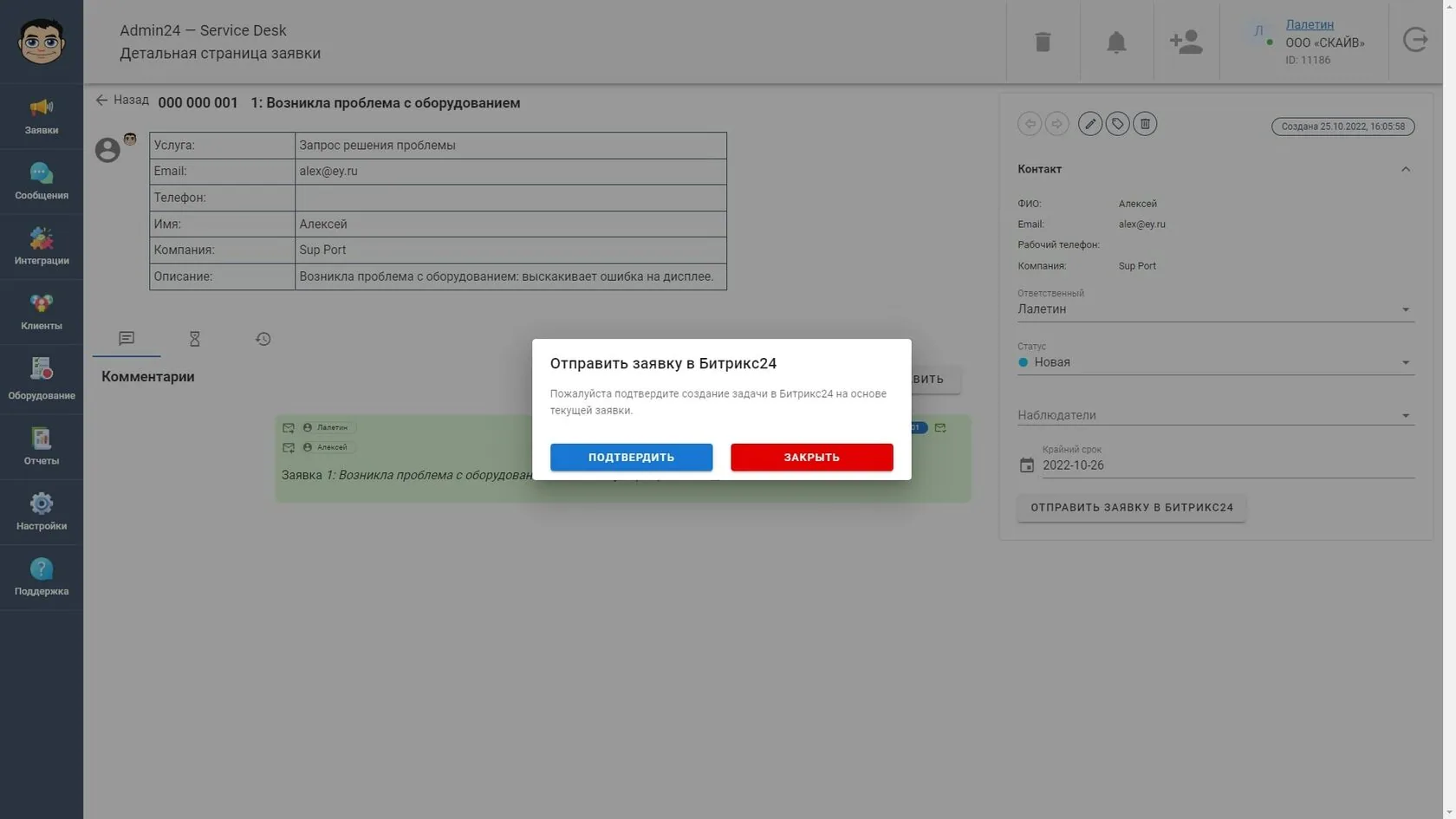
Task: Click email cell alex@ey.ru in table
Action: [510, 172]
